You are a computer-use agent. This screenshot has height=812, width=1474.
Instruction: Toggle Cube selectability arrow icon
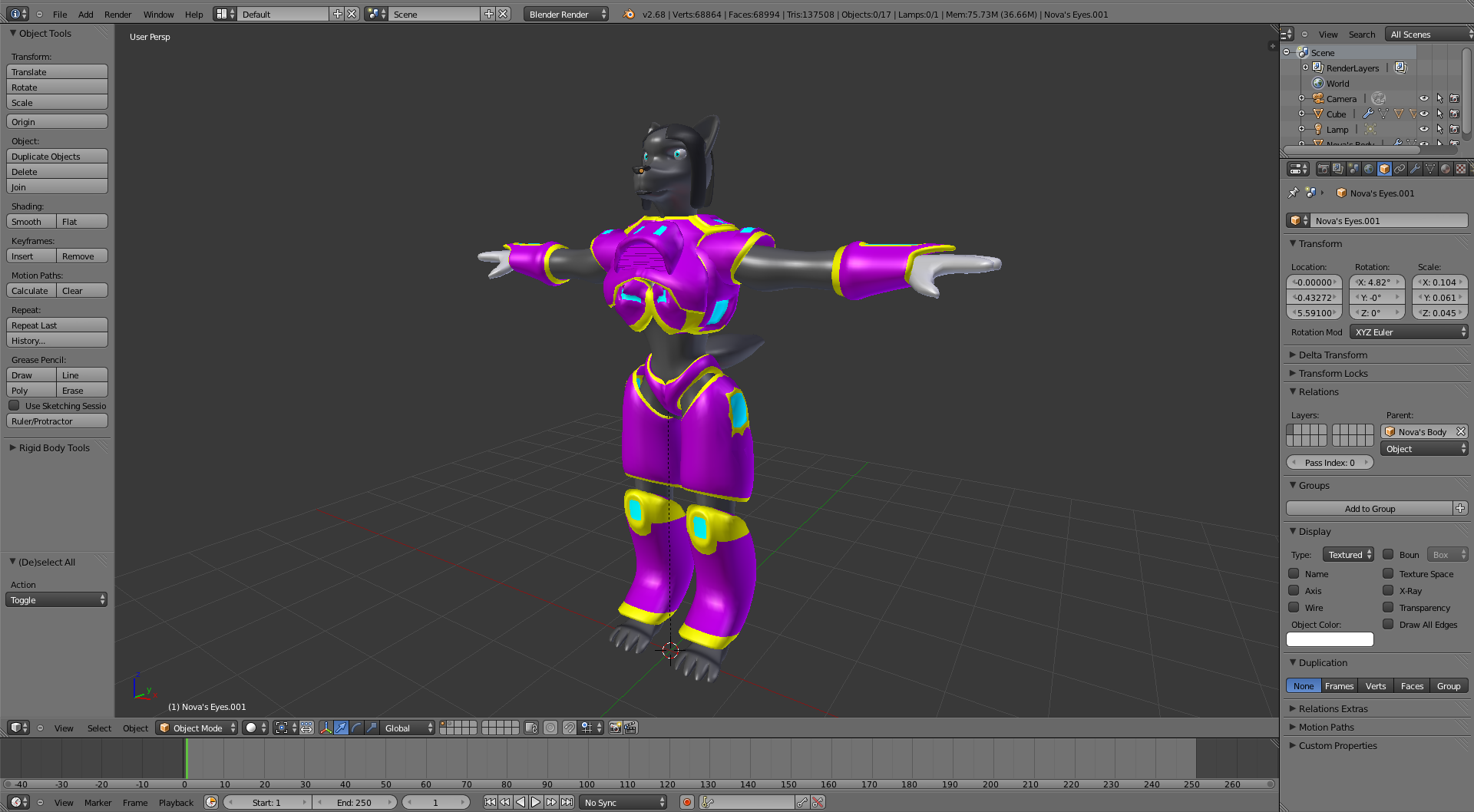point(1439,114)
